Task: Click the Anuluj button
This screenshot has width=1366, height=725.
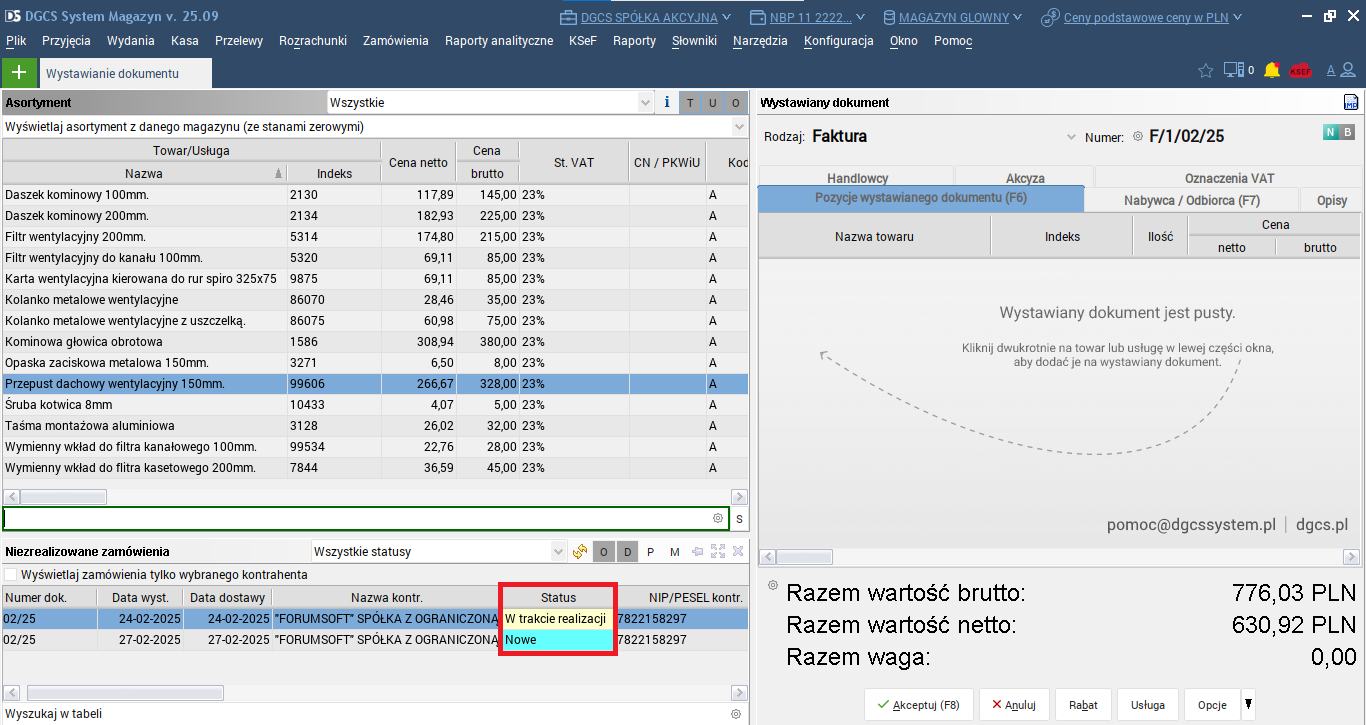Action: 1014,705
